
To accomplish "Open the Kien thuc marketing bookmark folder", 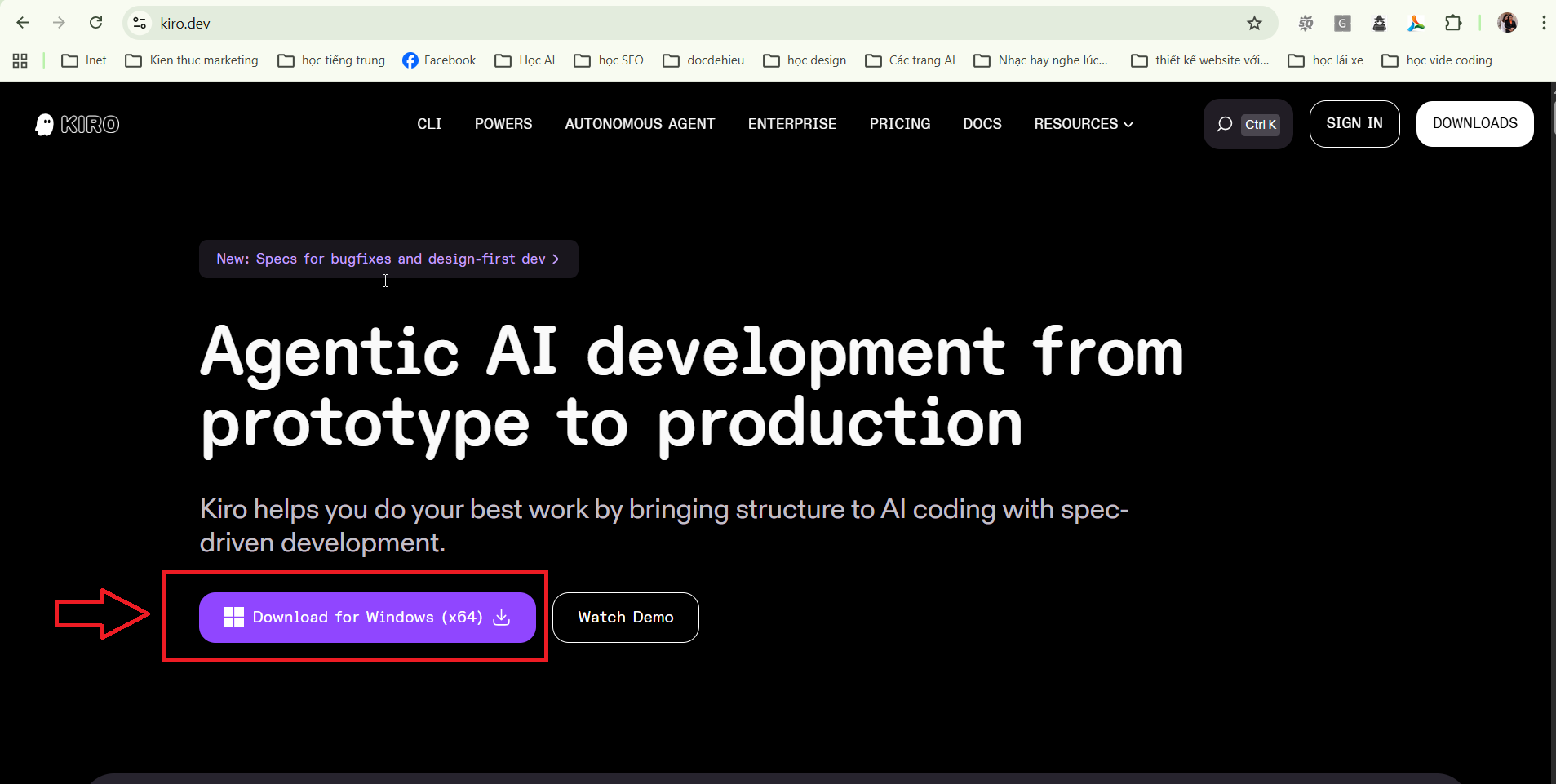I will (x=192, y=60).
